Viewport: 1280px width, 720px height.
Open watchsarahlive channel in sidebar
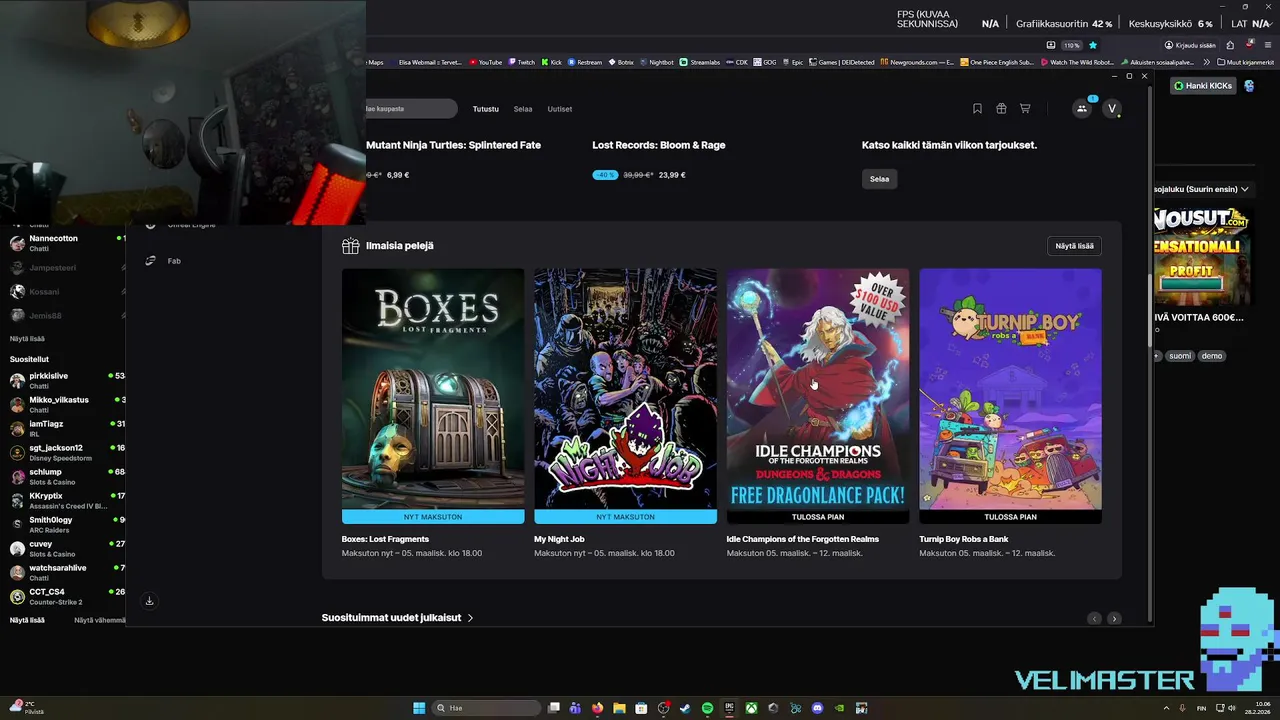pyautogui.click(x=66, y=572)
